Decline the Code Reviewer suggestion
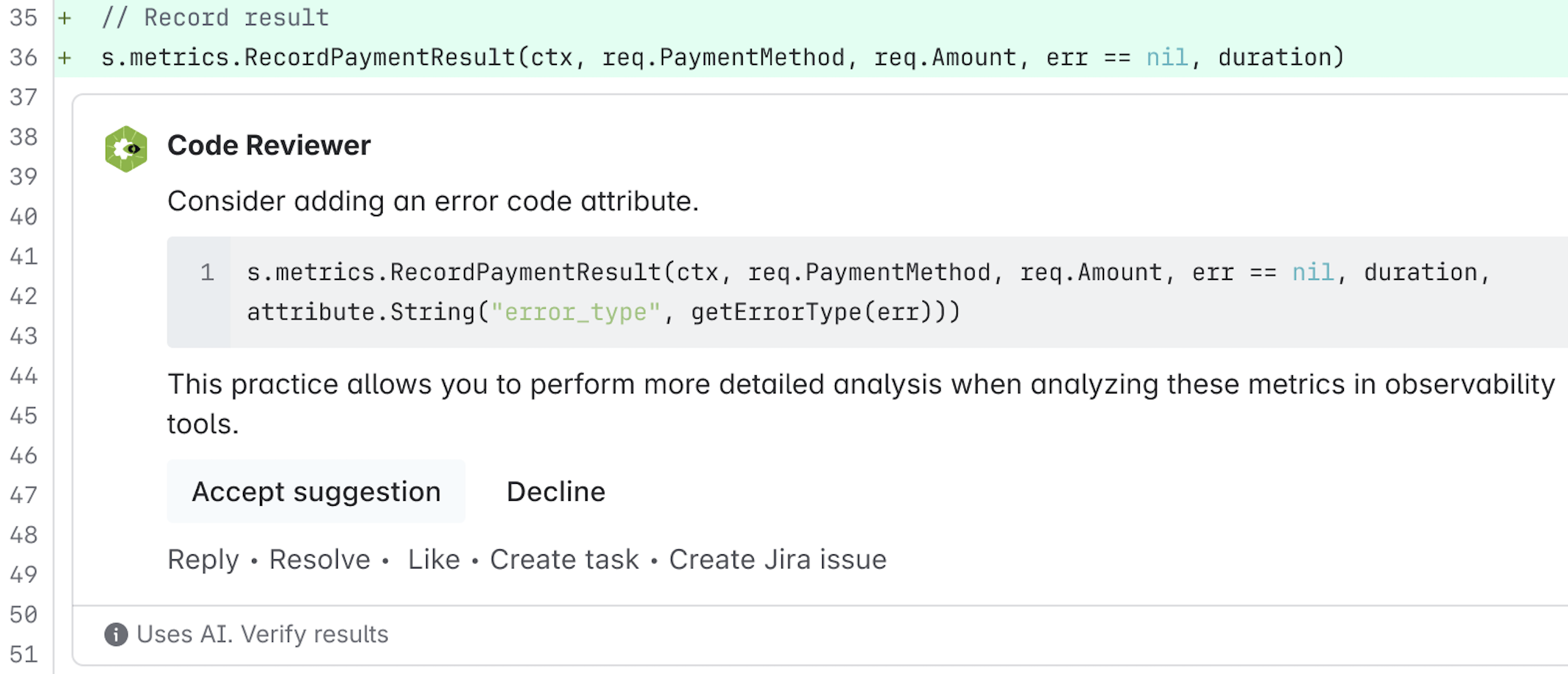This screenshot has width=1568, height=674. point(556,491)
